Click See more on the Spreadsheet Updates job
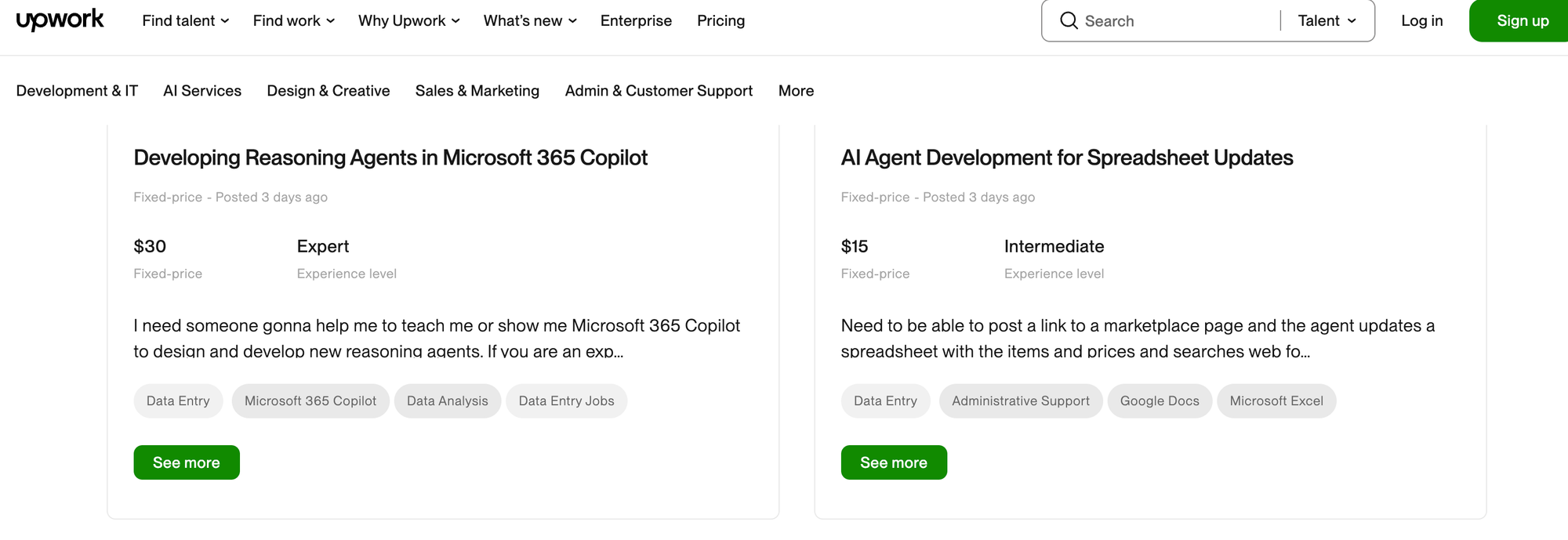Viewport: 1568px width, 540px height. point(894,462)
